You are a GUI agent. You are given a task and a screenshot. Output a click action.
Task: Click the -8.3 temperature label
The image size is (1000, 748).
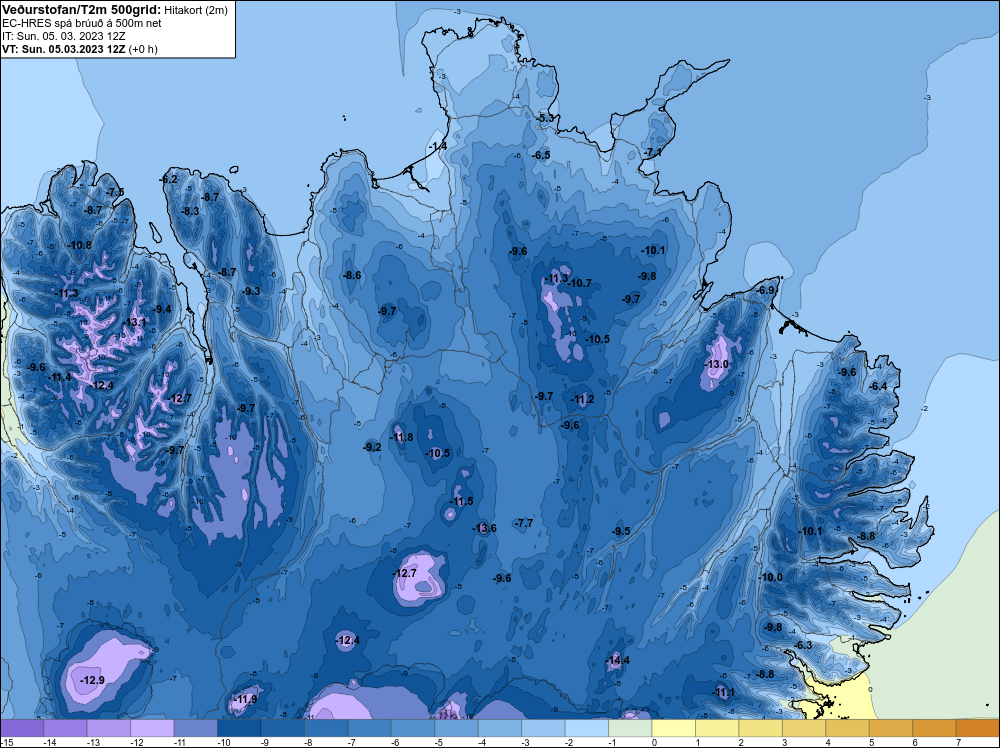[191, 211]
